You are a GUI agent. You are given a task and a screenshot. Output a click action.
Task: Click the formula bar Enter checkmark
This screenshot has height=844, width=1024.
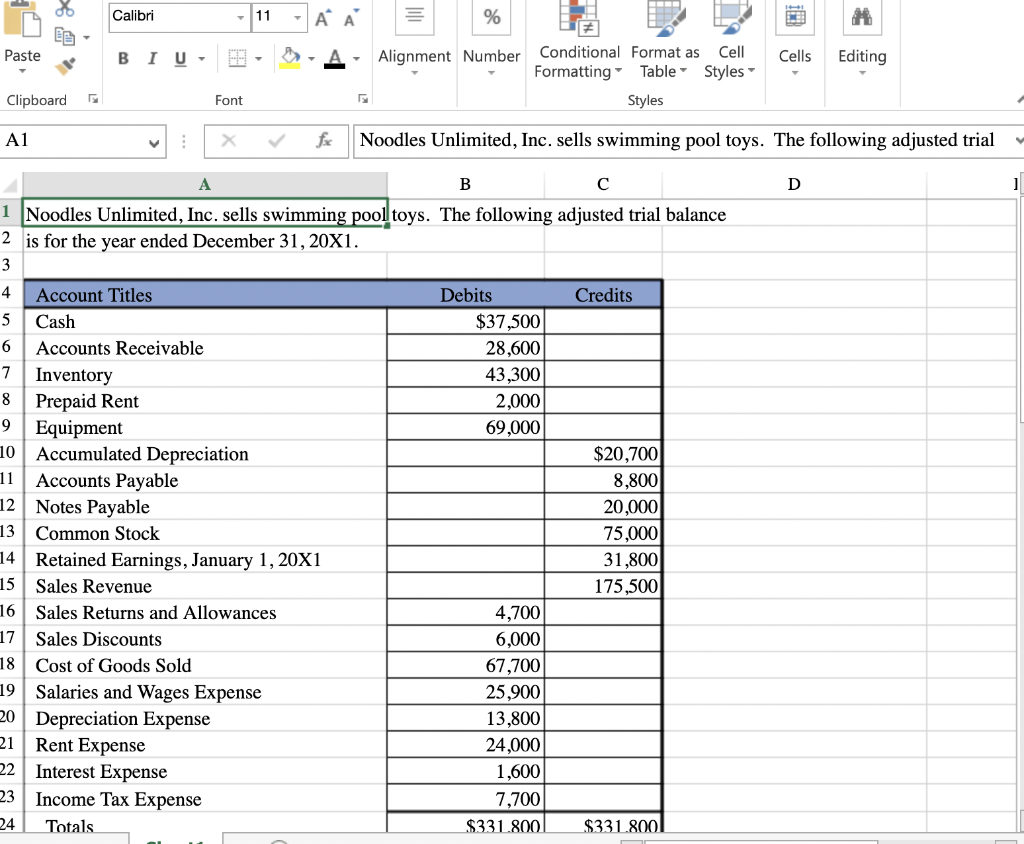(276, 140)
